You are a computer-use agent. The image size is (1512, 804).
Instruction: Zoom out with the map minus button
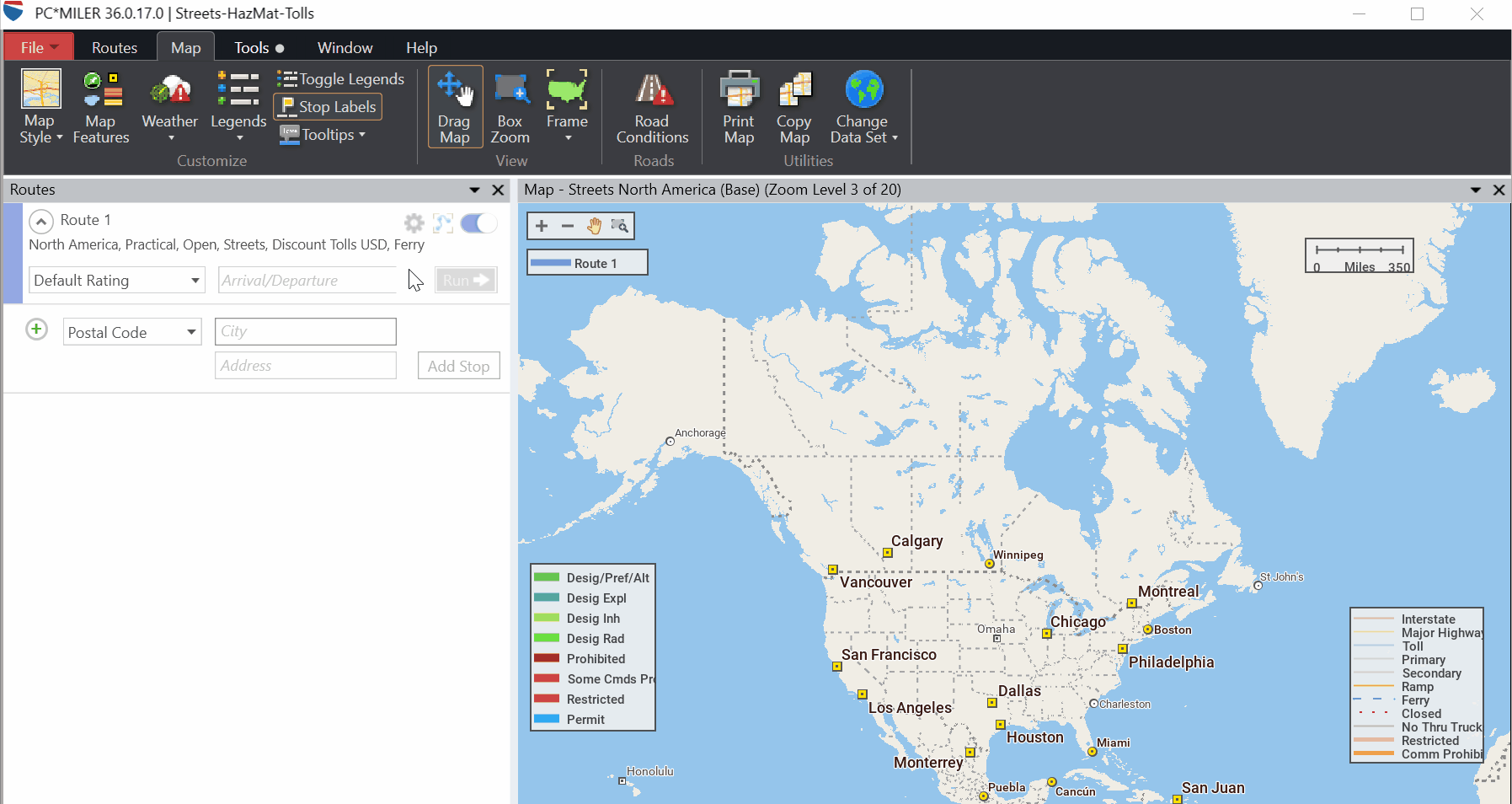point(568,226)
